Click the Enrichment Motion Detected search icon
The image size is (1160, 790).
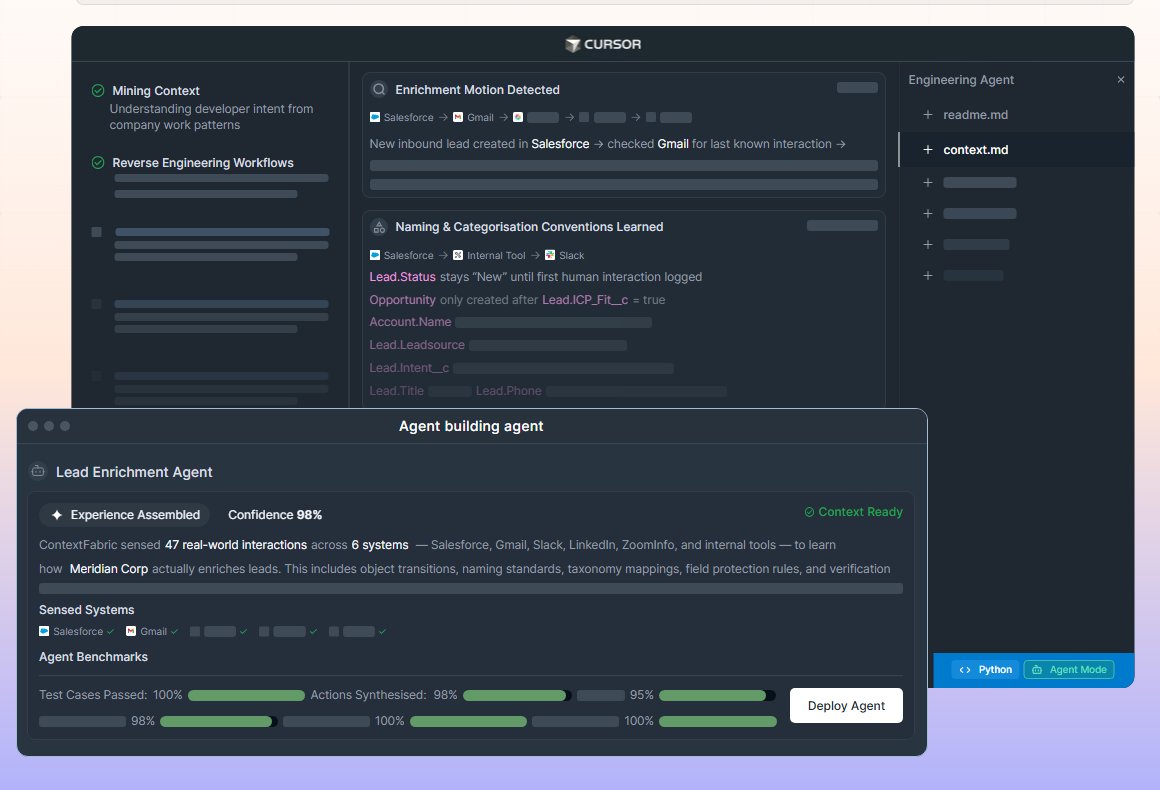379,90
